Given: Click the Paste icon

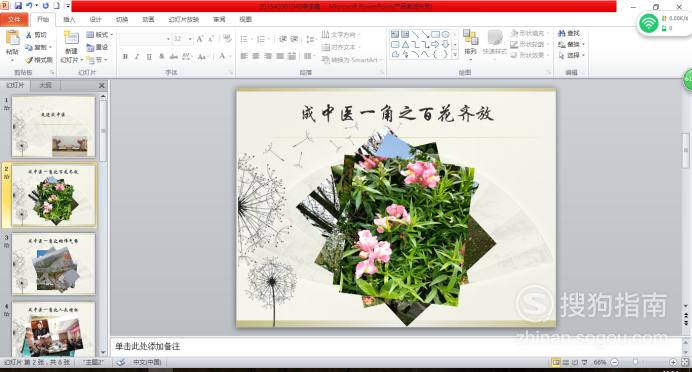Looking at the screenshot, I should pos(12,38).
